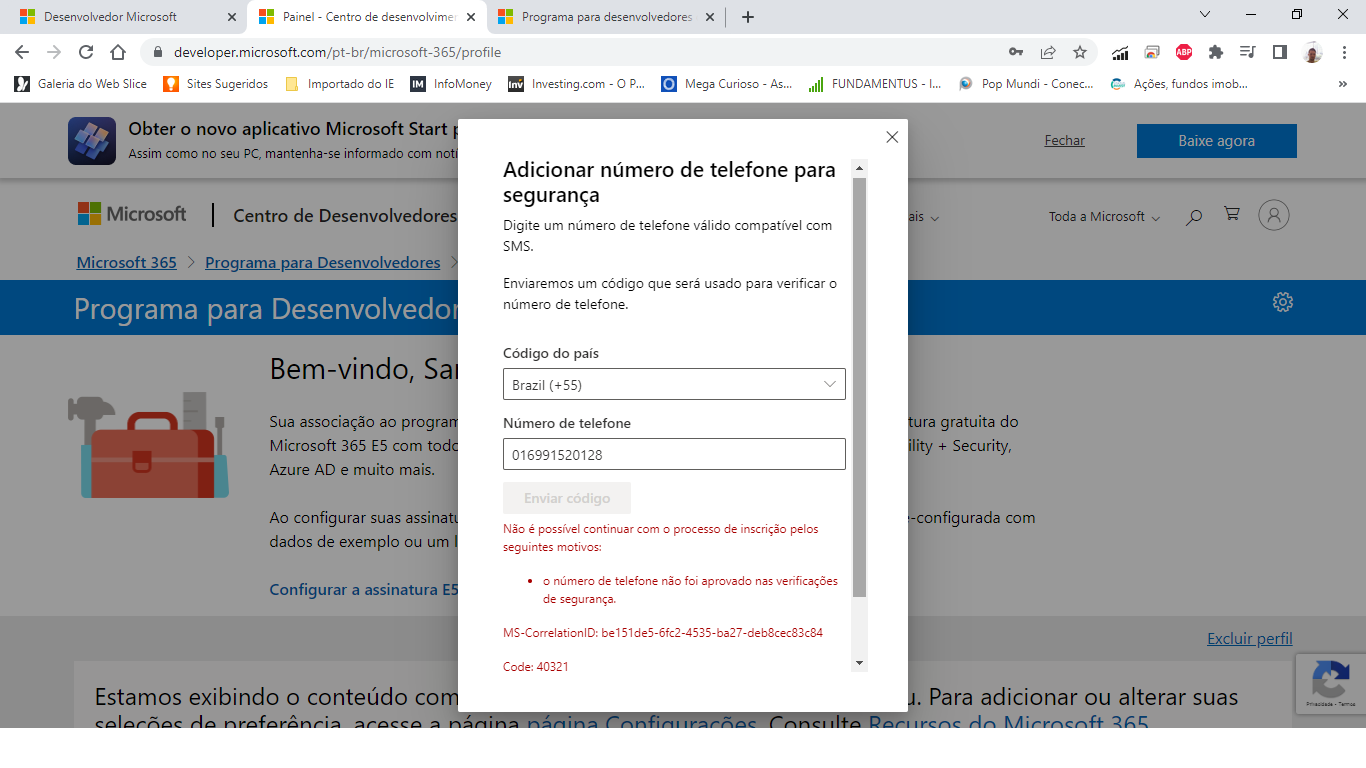This screenshot has height=768, width=1366.
Task: Click the Code: 40321 error text
Action: 536,666
